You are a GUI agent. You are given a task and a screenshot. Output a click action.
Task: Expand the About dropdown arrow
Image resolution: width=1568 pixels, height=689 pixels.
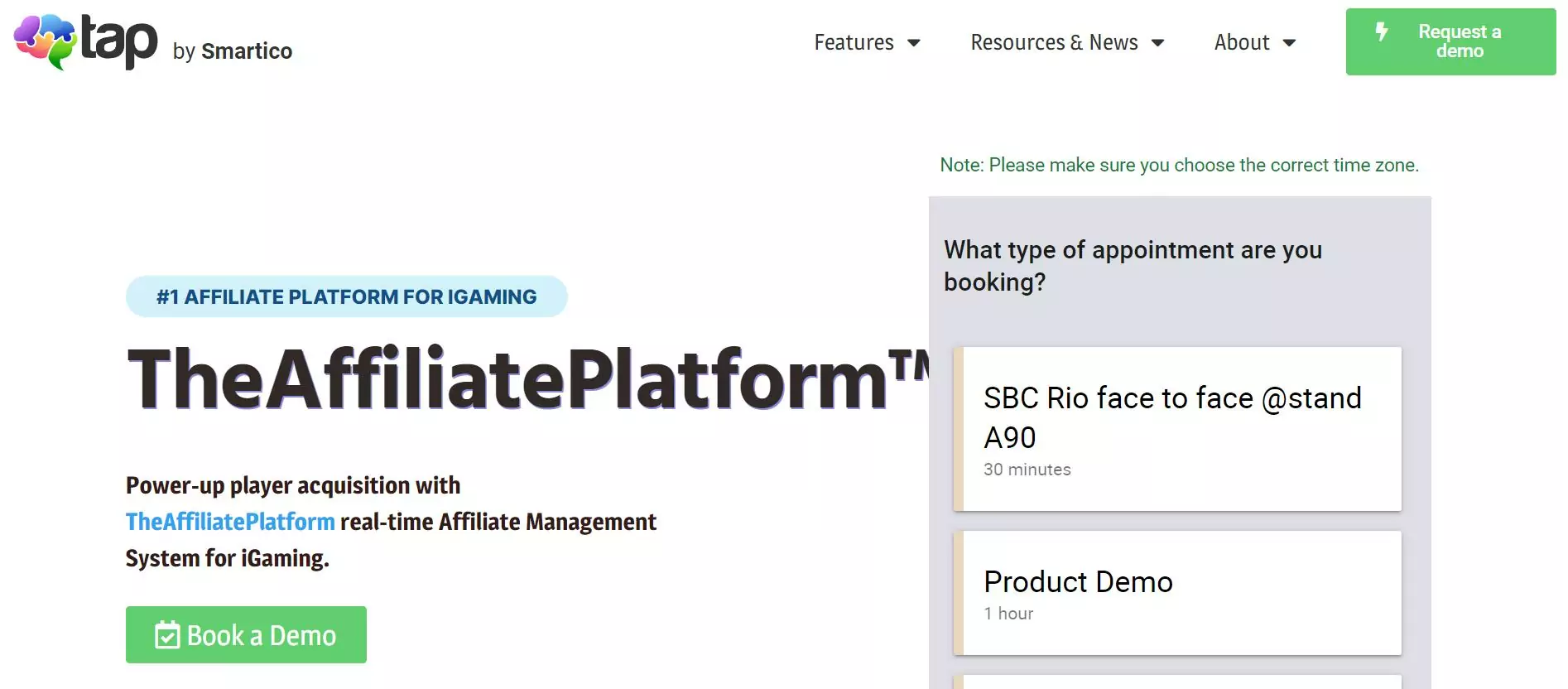1289,43
